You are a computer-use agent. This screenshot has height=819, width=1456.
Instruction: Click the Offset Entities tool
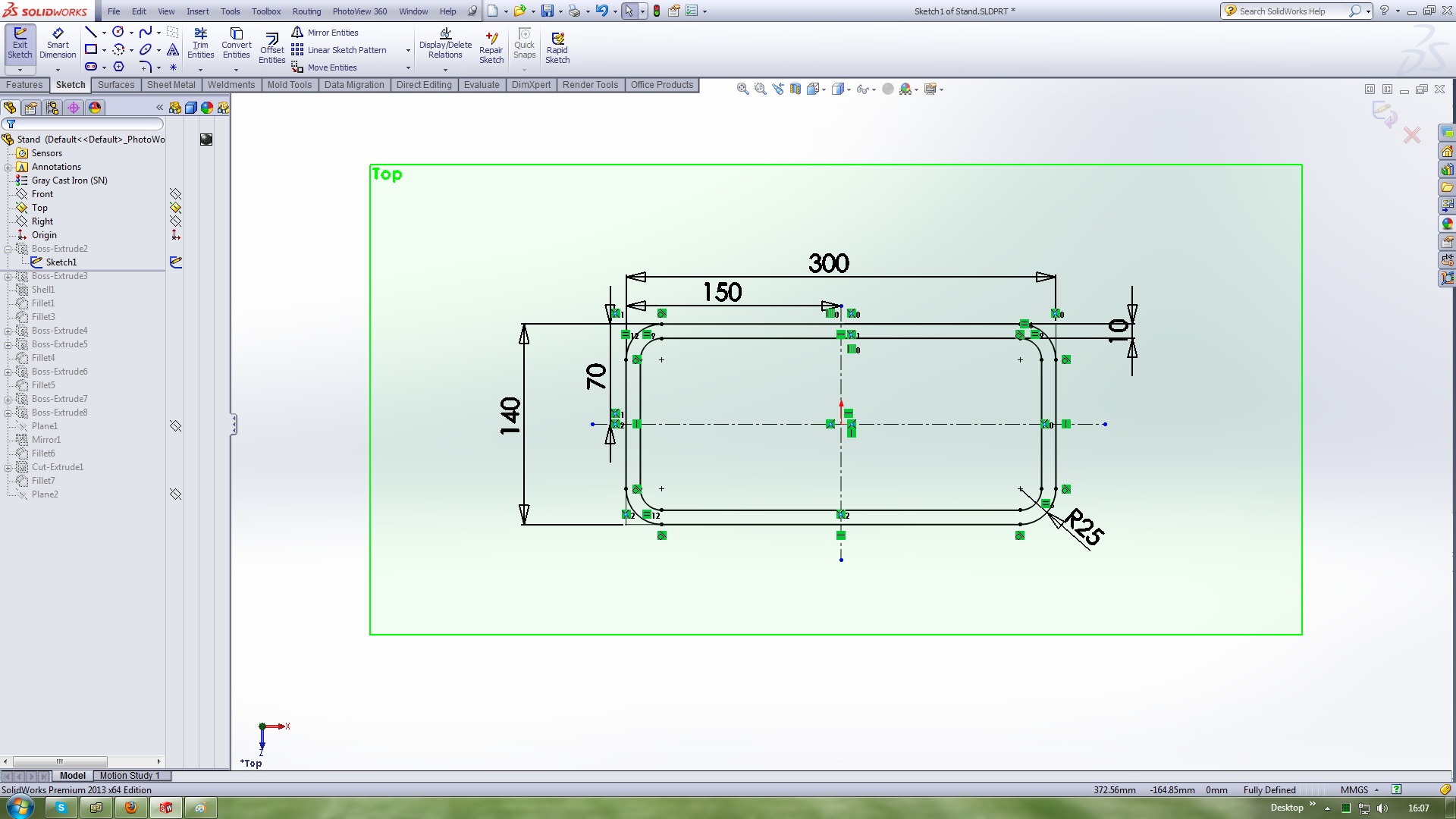tap(271, 49)
